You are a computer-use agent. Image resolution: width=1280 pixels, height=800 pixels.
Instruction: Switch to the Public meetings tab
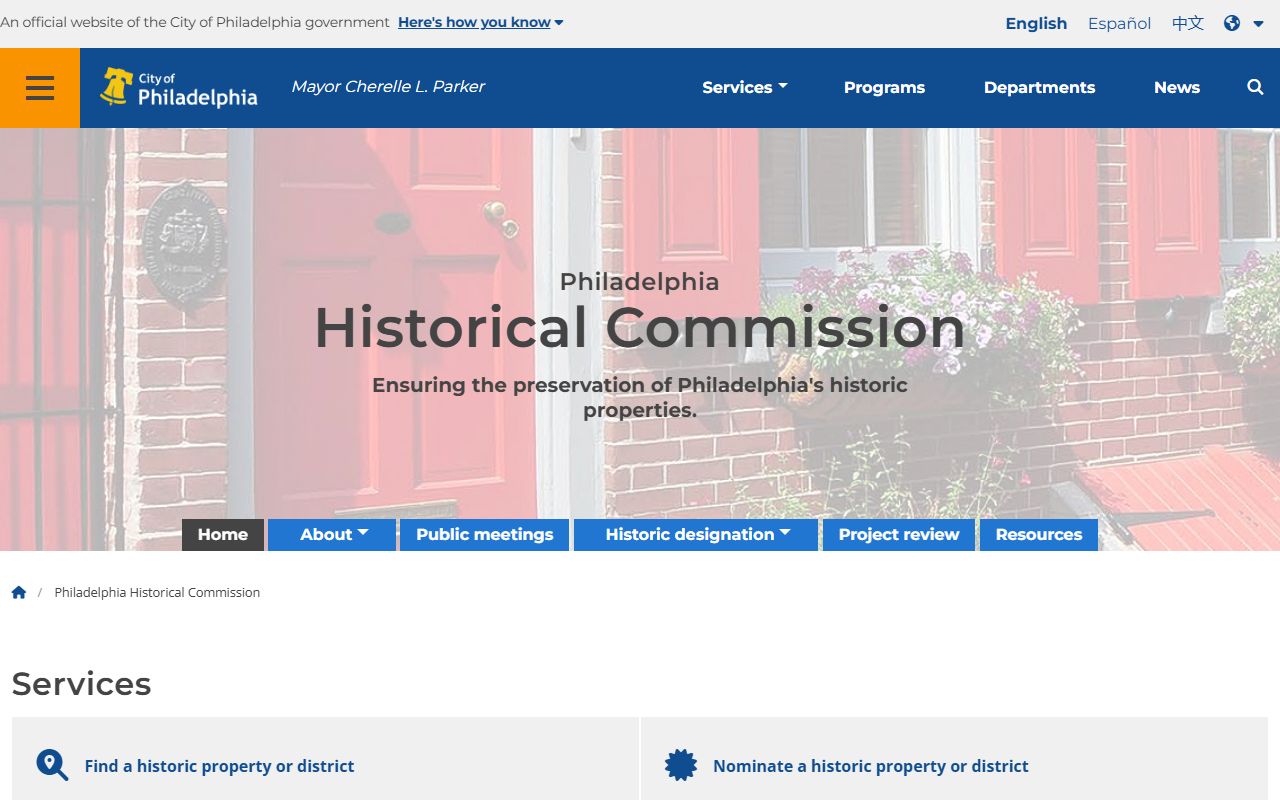pos(484,534)
